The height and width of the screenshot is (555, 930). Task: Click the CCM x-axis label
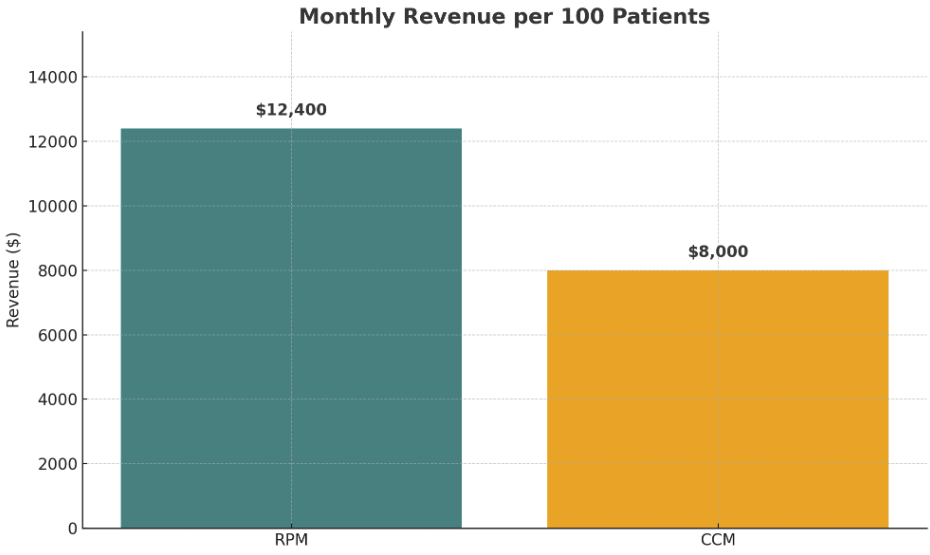point(718,540)
